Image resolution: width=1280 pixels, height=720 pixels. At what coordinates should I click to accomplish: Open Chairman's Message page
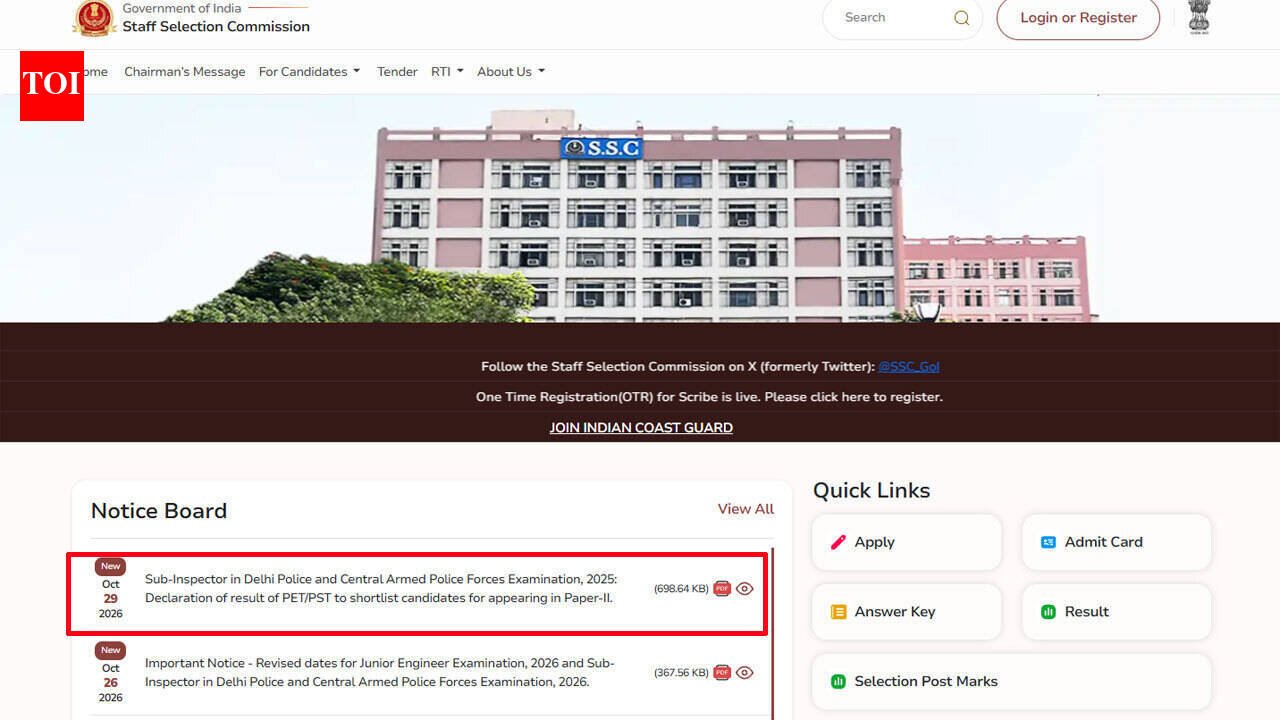184,72
